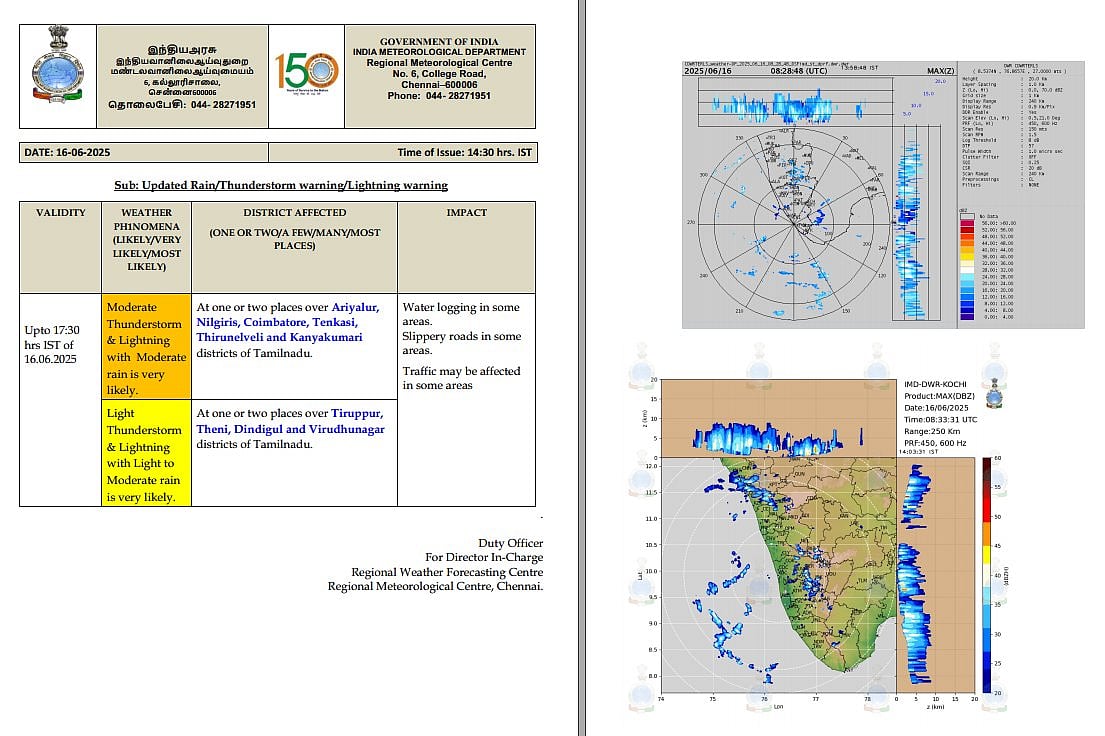The image size is (1105, 736).
Task: Select the top radar image panel
Action: pyautogui.click(x=882, y=193)
